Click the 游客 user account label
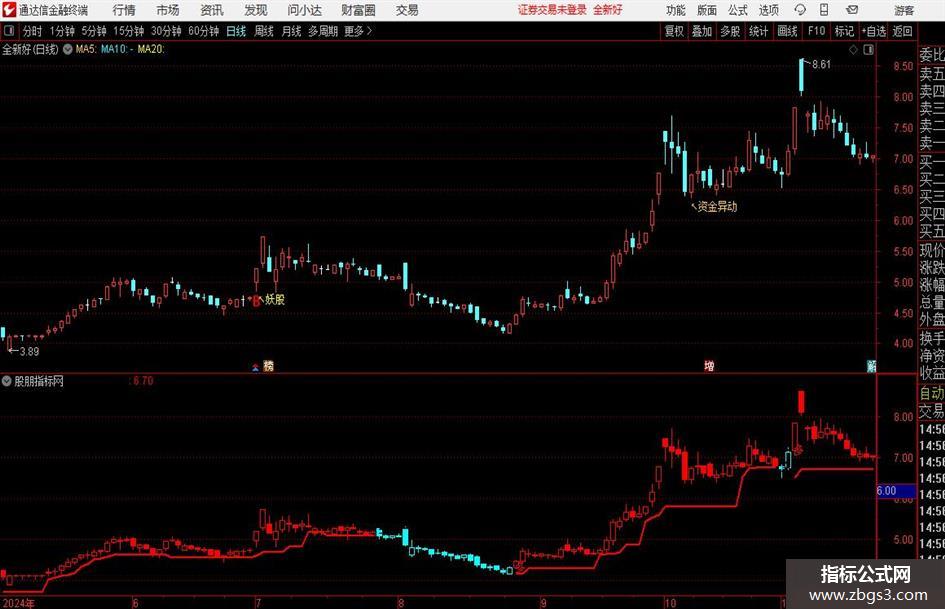945x609 pixels. (x=903, y=10)
